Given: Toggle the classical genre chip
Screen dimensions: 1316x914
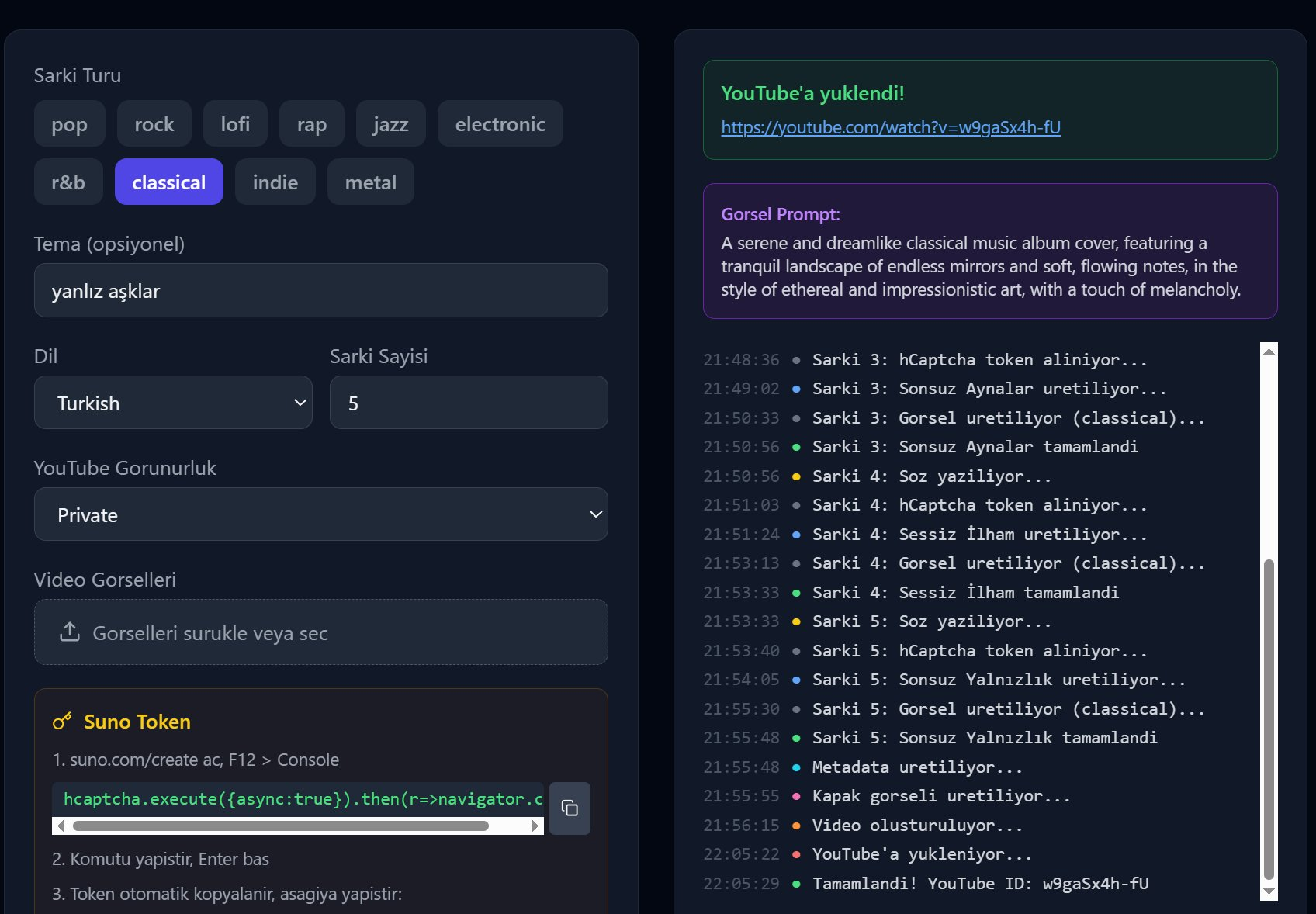Looking at the screenshot, I should tap(168, 182).
